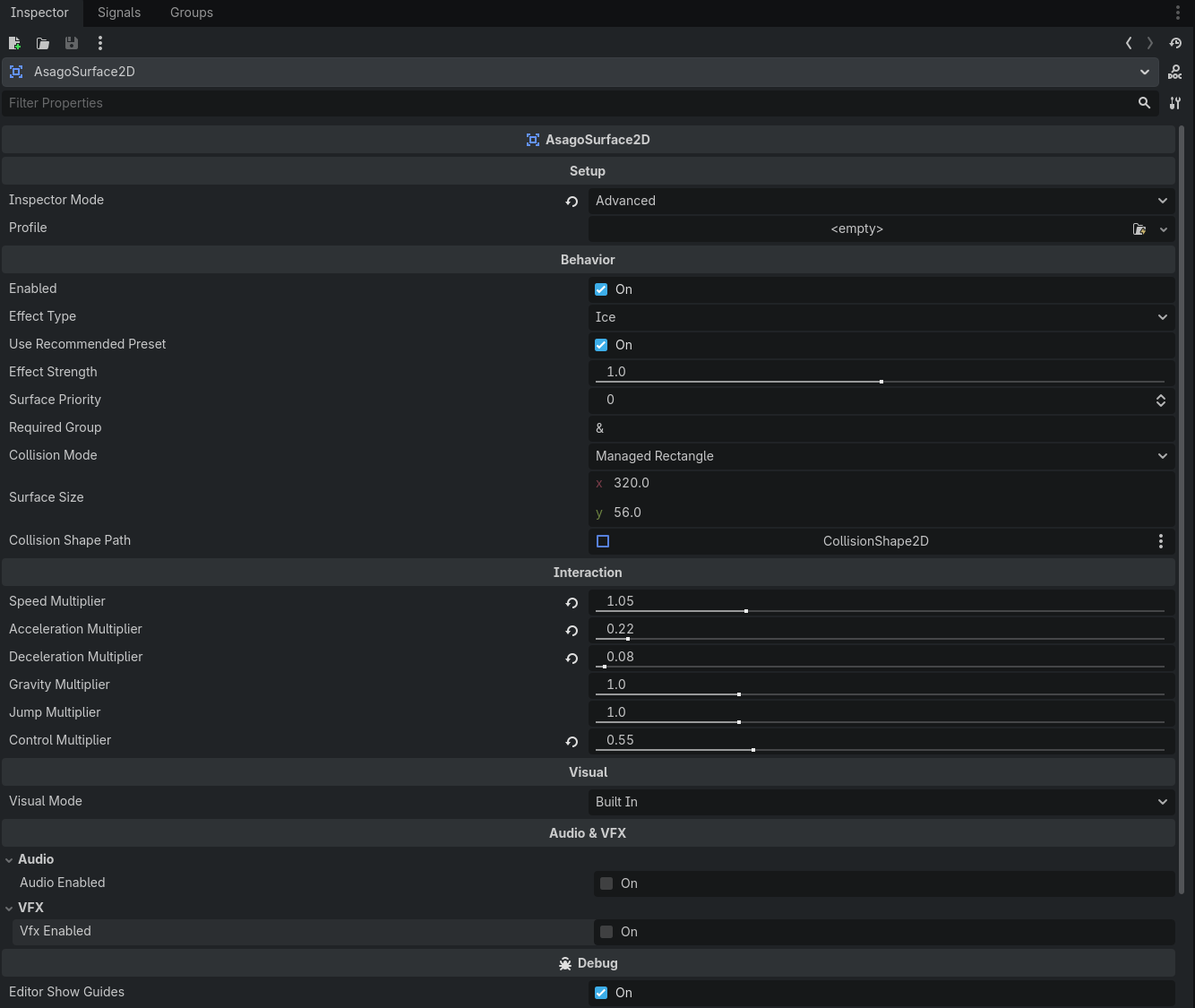This screenshot has height=1008, width=1195.
Task: Enable the Audio Enabled checkbox
Action: 606,883
